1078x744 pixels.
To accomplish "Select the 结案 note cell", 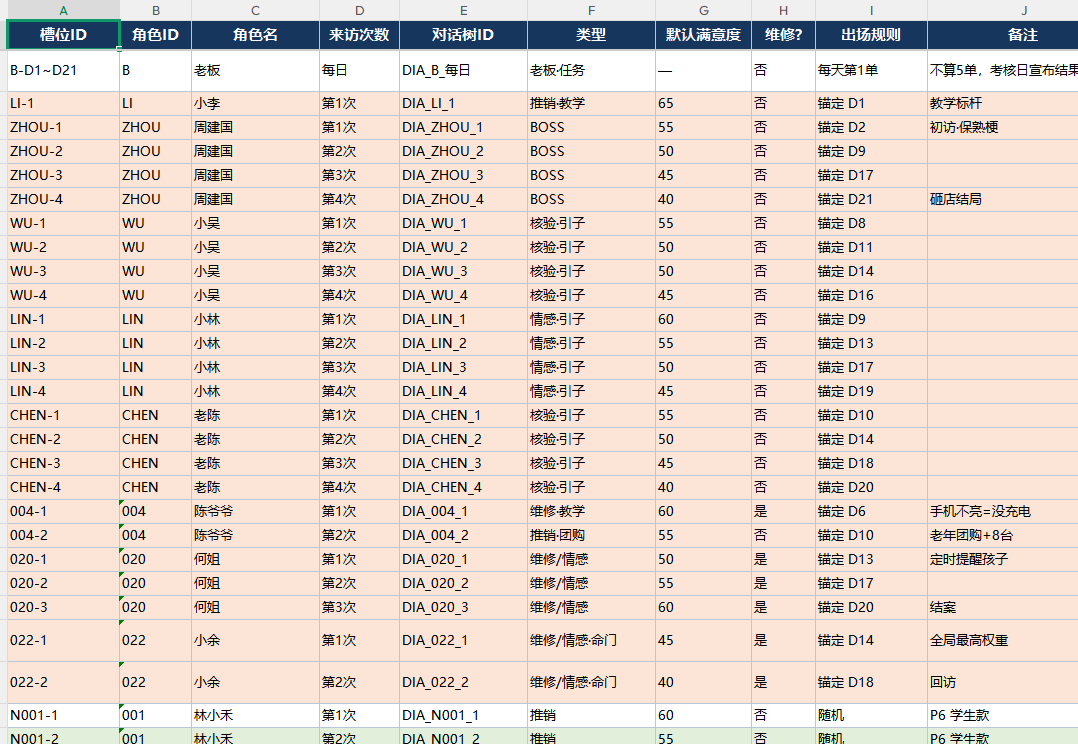I will tap(1003, 607).
